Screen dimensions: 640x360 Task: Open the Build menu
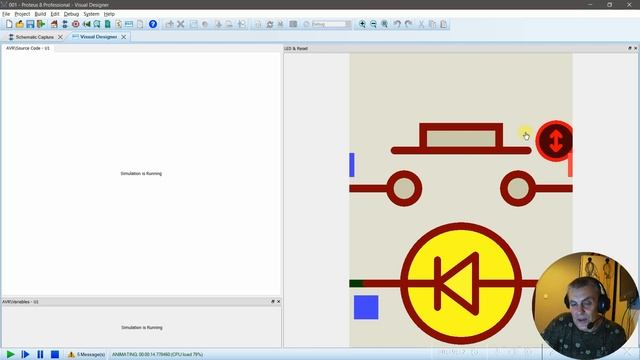[x=40, y=14]
